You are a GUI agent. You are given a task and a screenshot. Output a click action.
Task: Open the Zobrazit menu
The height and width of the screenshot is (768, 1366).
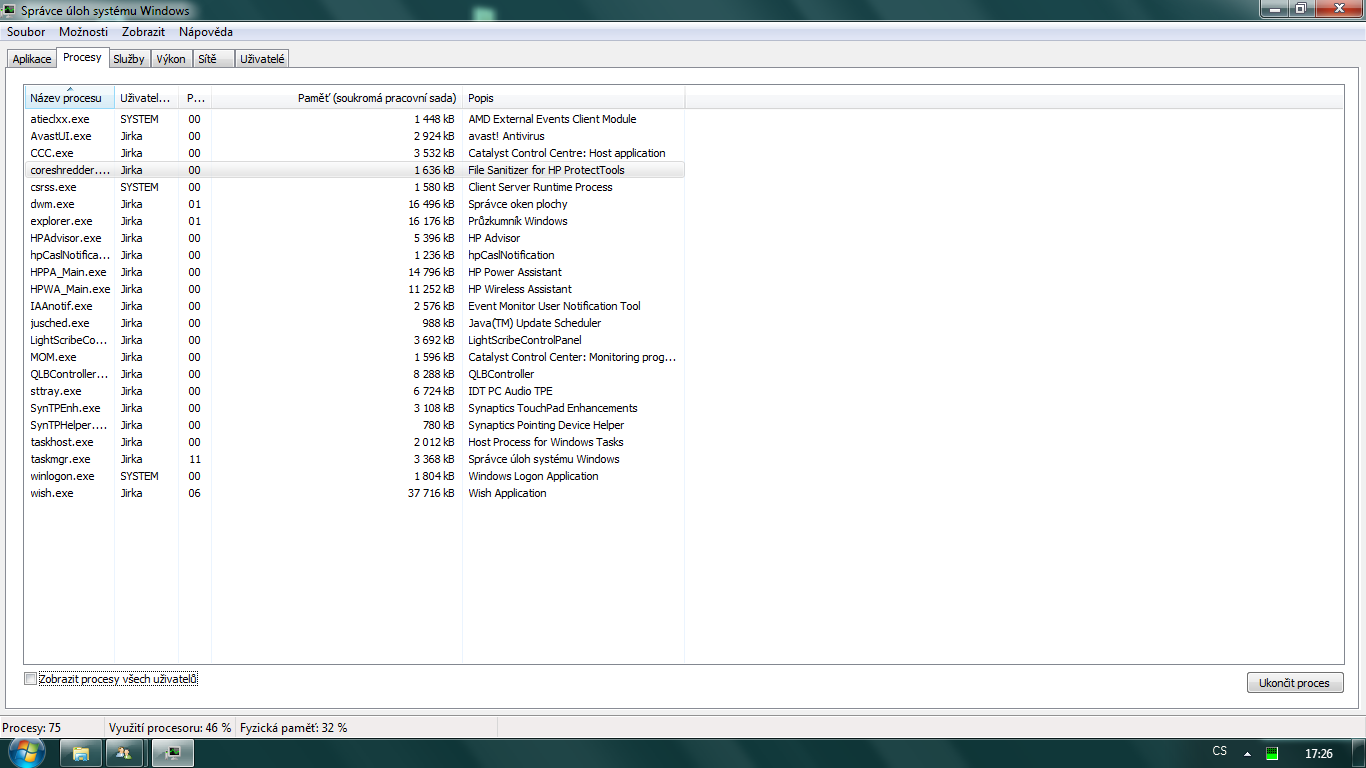tap(143, 32)
